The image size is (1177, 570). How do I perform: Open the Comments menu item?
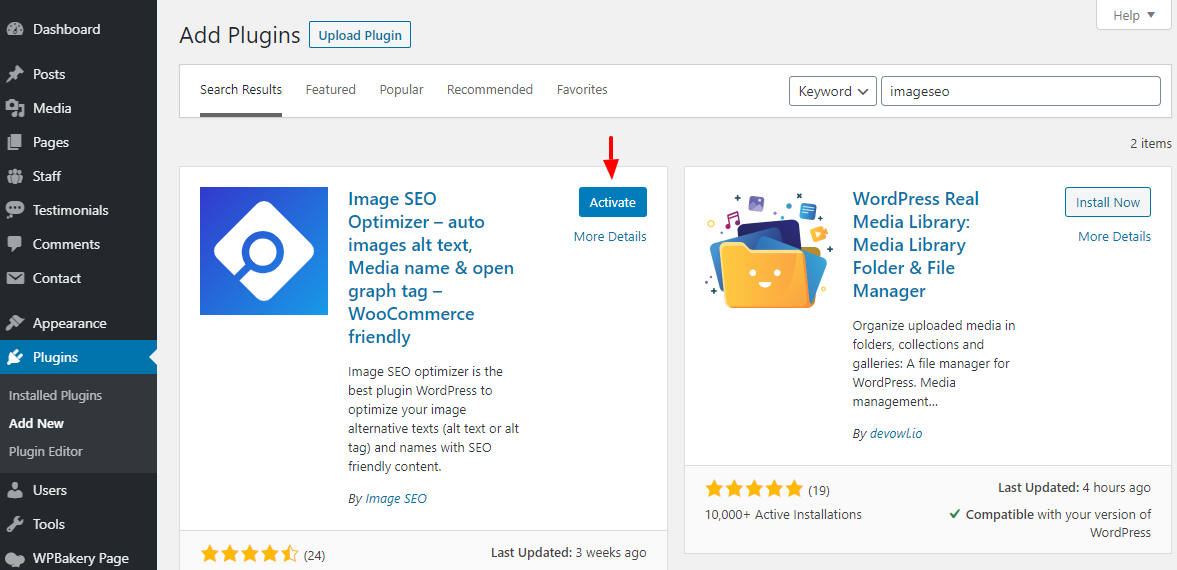[66, 244]
